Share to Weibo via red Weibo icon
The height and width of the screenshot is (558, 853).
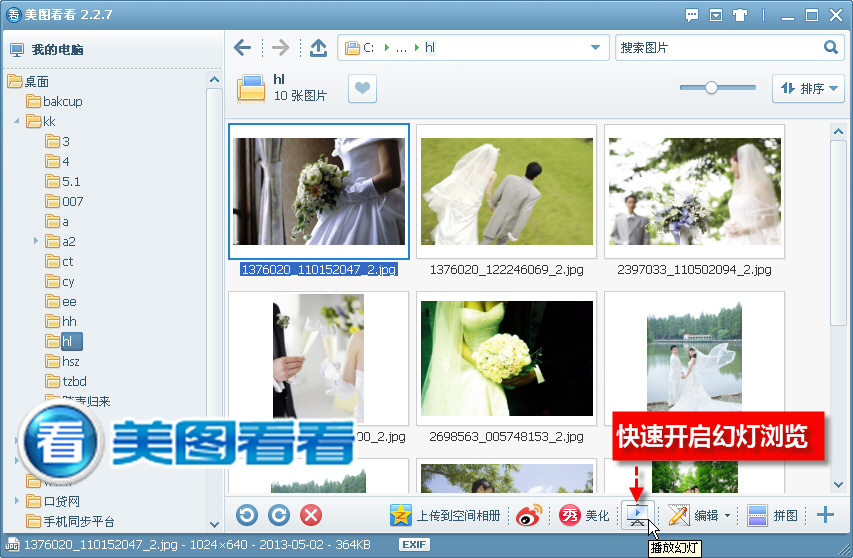[529, 515]
